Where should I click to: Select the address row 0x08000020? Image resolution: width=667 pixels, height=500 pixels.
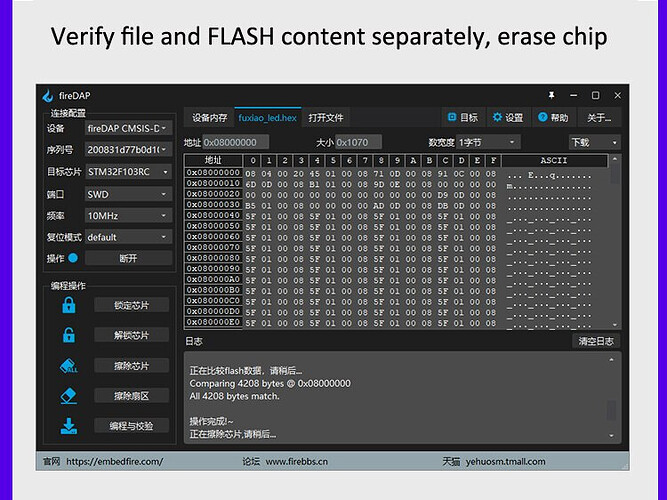point(214,194)
